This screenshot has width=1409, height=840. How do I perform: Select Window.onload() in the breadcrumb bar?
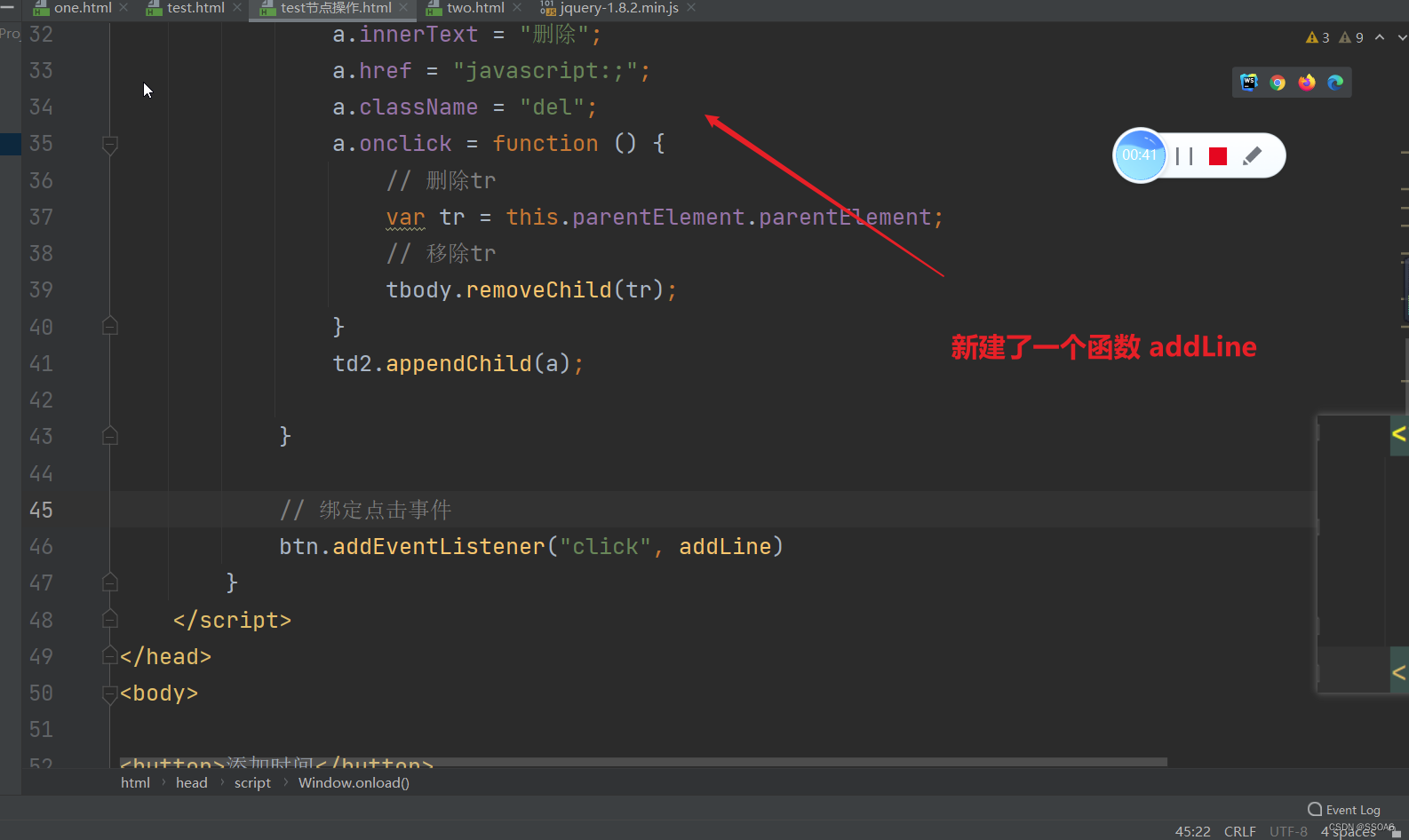[354, 782]
